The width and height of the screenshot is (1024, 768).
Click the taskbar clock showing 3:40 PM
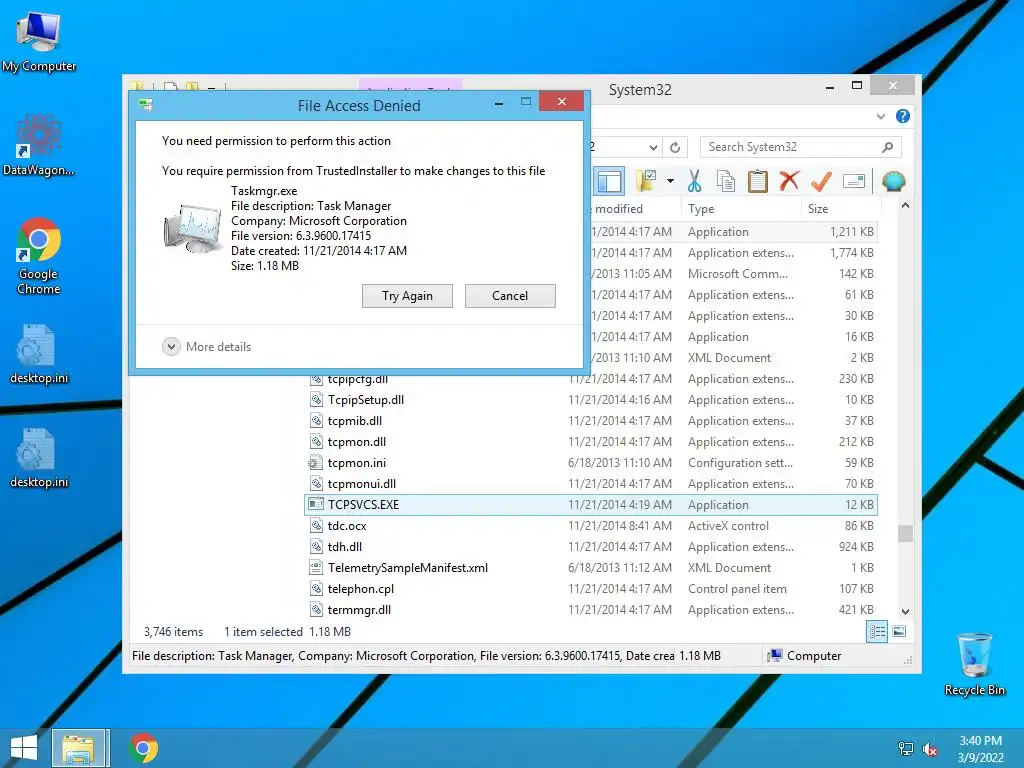click(x=980, y=749)
